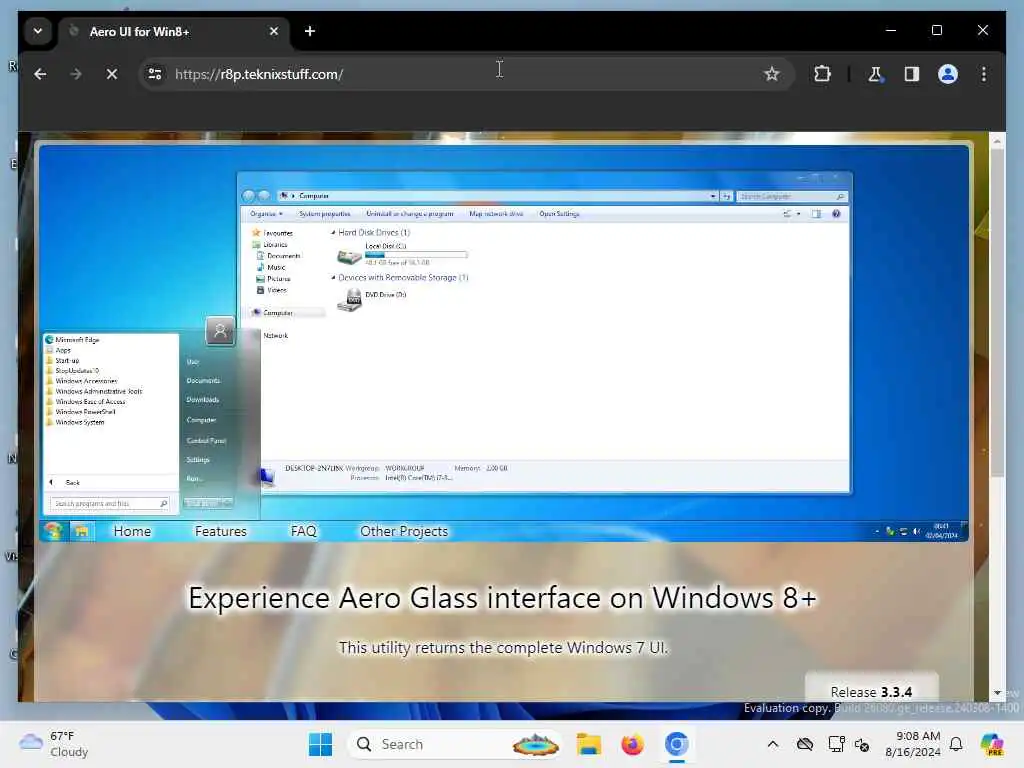This screenshot has width=1024, height=768.
Task: Bookmark this page with the star
Action: [x=772, y=74]
